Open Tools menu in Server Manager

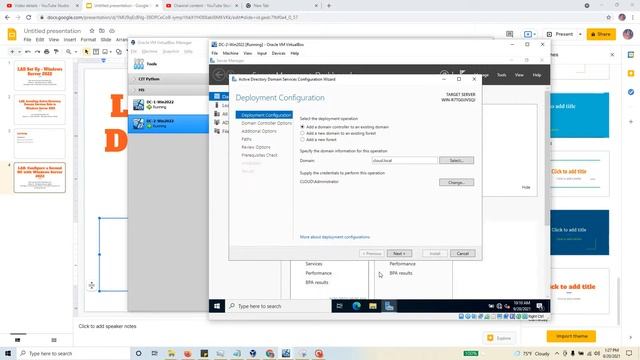click(502, 75)
